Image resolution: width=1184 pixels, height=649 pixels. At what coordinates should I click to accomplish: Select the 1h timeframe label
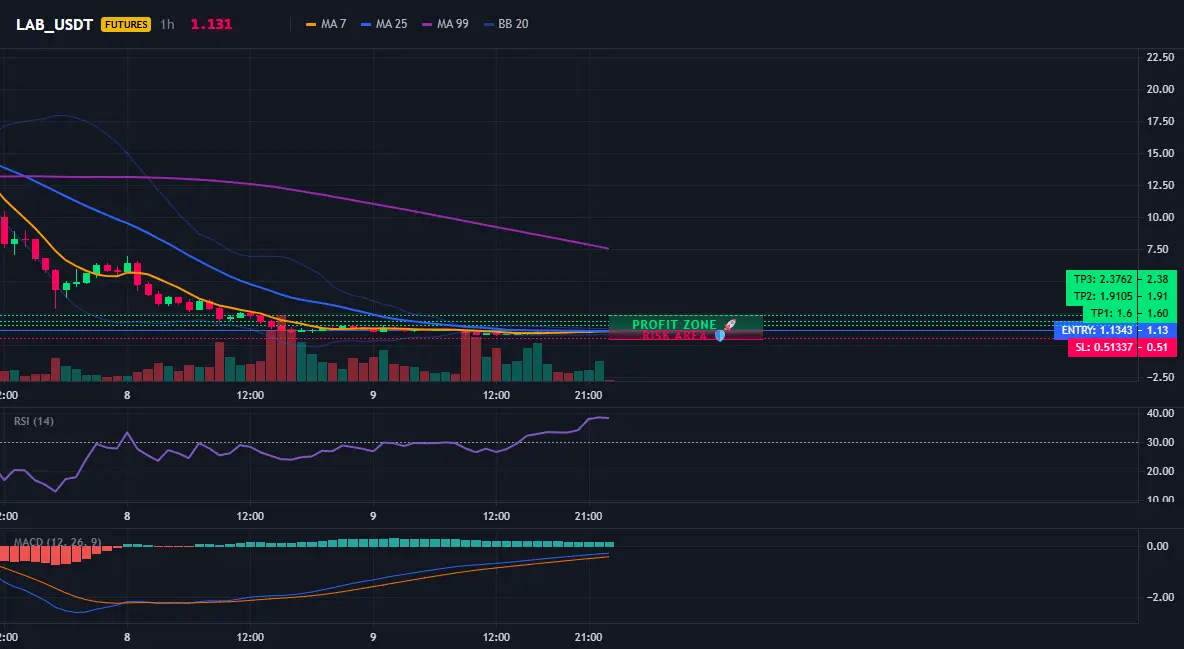[168, 24]
